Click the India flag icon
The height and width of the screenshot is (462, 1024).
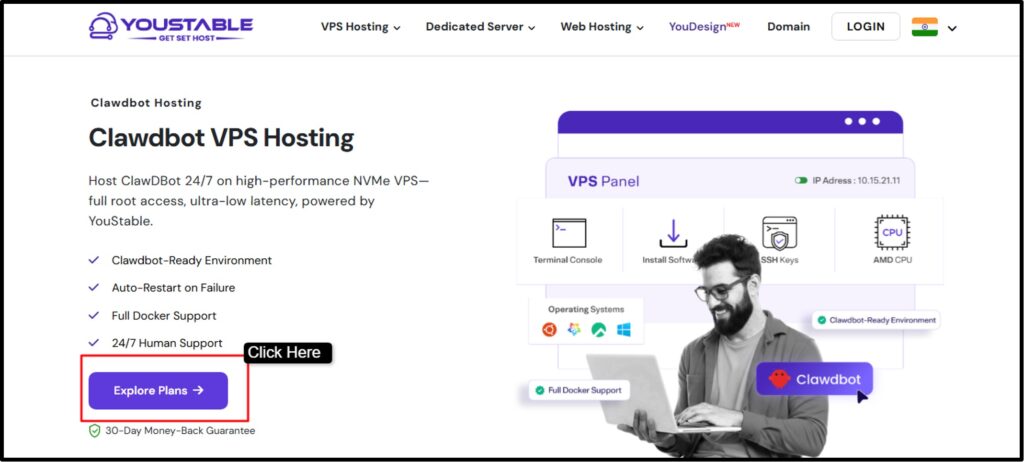[x=925, y=27]
